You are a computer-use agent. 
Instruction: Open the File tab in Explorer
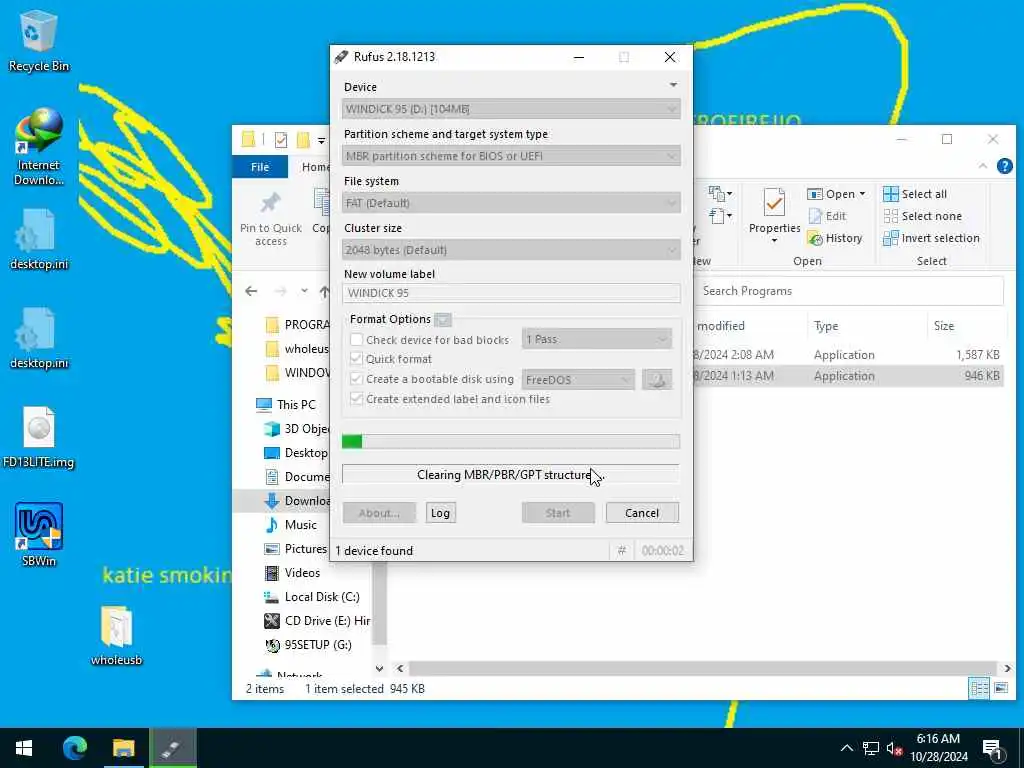260,167
